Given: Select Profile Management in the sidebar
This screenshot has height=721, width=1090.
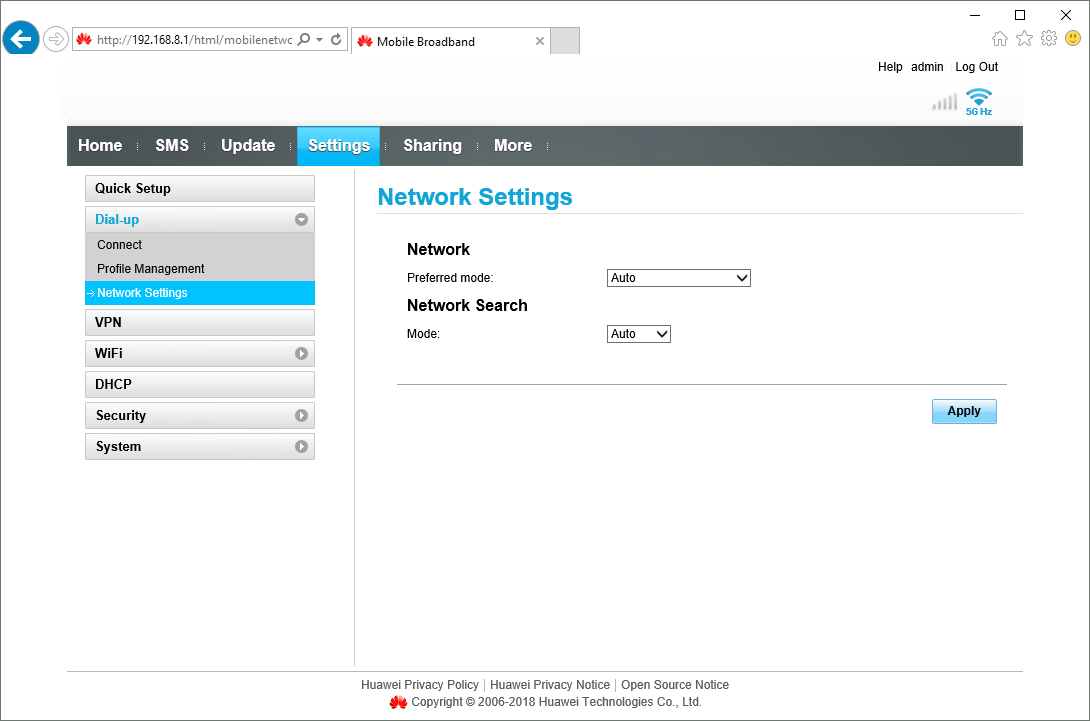Looking at the screenshot, I should (x=150, y=268).
